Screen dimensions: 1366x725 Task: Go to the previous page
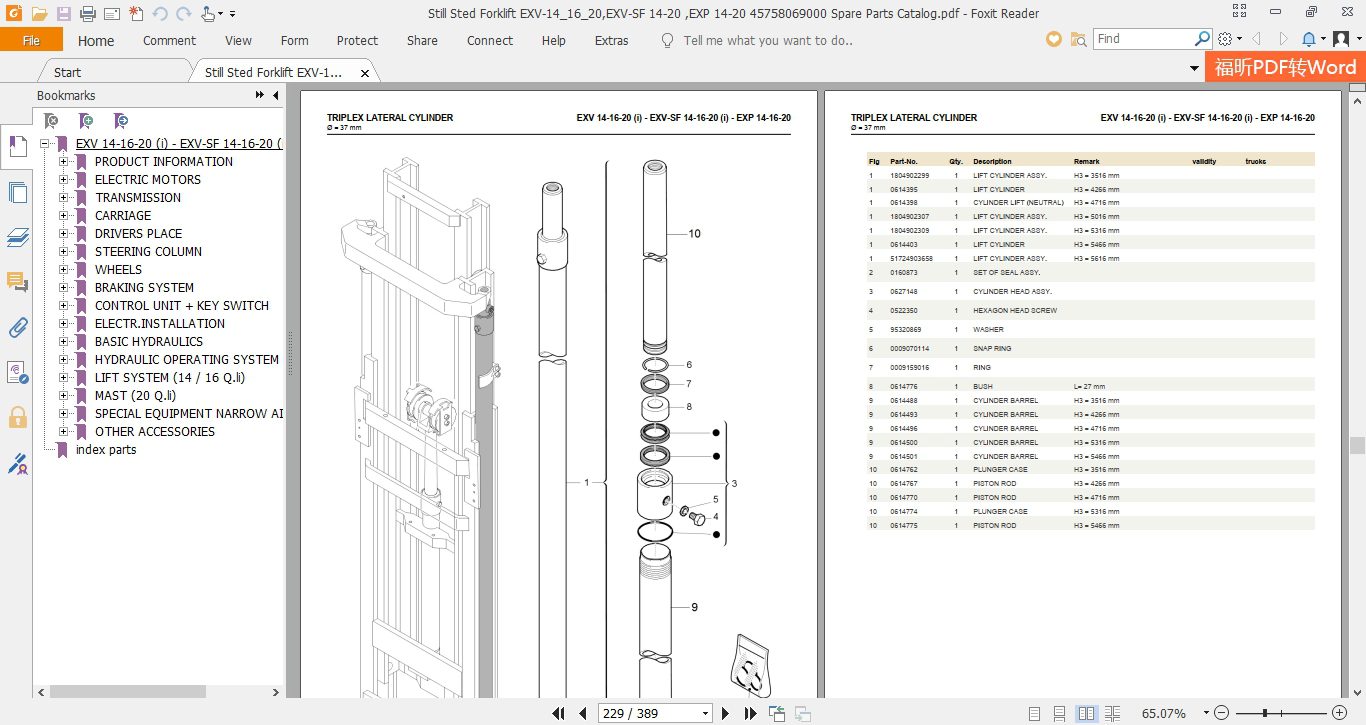click(x=583, y=713)
